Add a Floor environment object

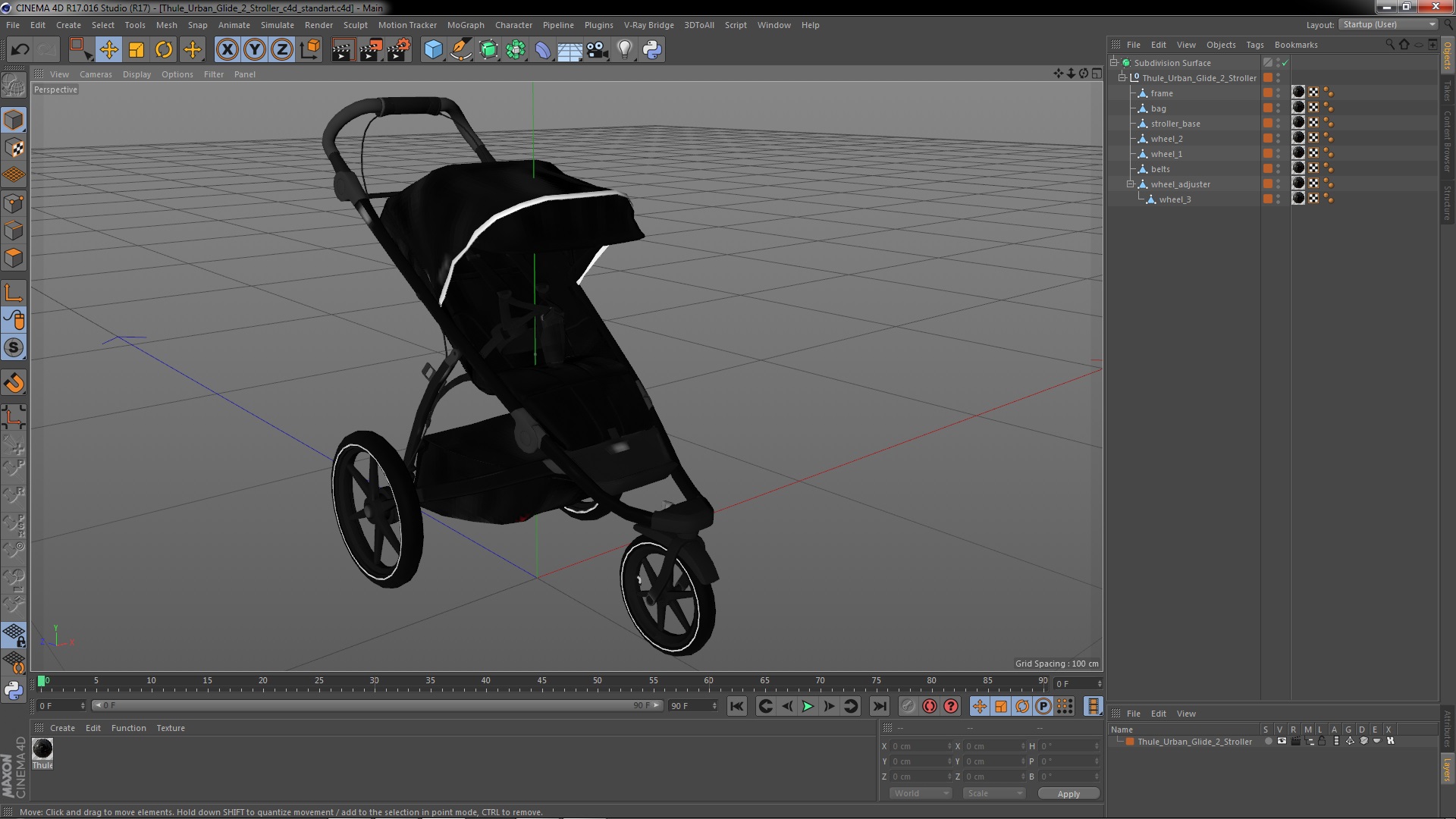pos(570,50)
